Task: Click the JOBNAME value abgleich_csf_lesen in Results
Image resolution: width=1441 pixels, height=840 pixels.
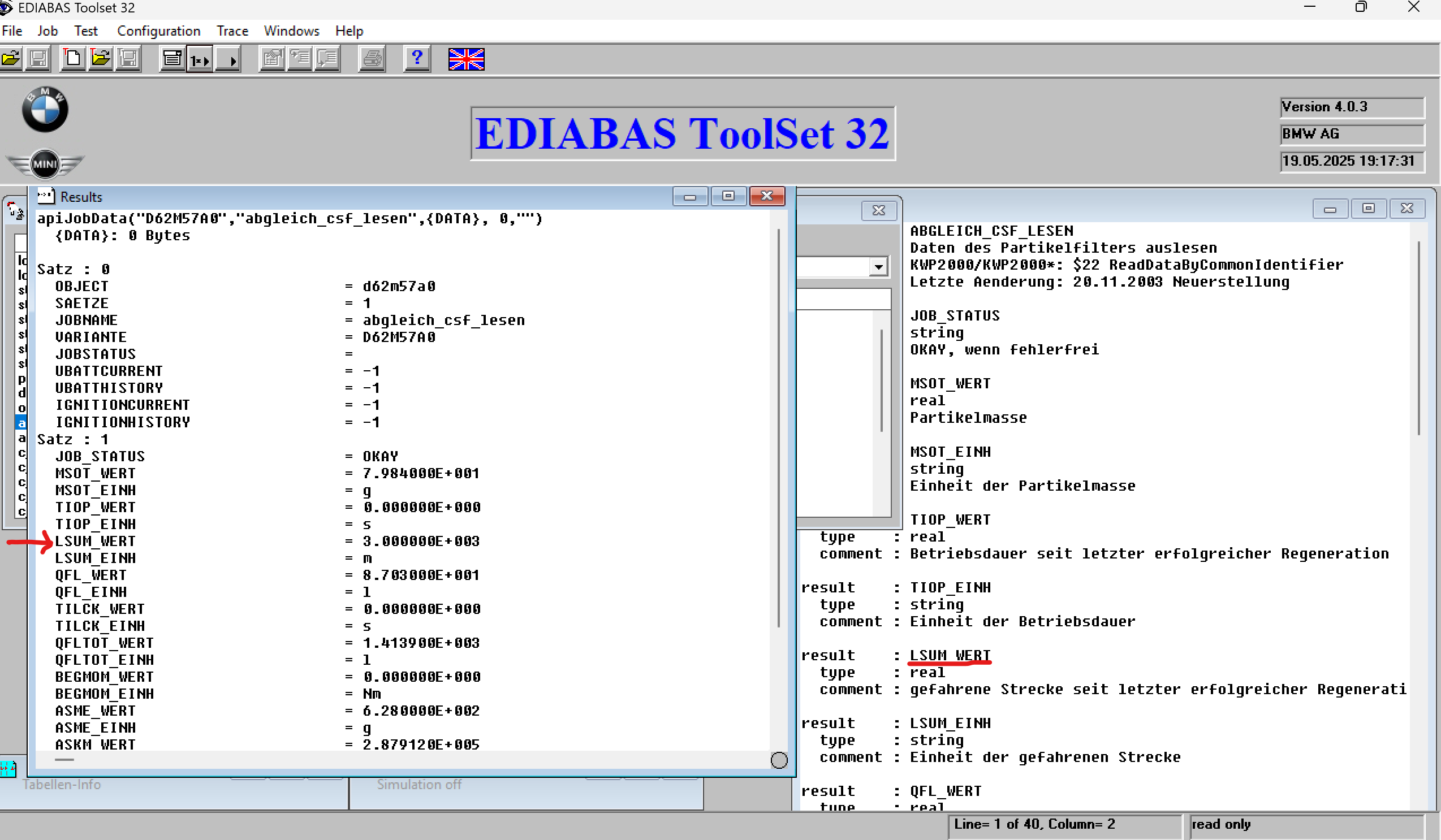Action: pyautogui.click(x=444, y=320)
